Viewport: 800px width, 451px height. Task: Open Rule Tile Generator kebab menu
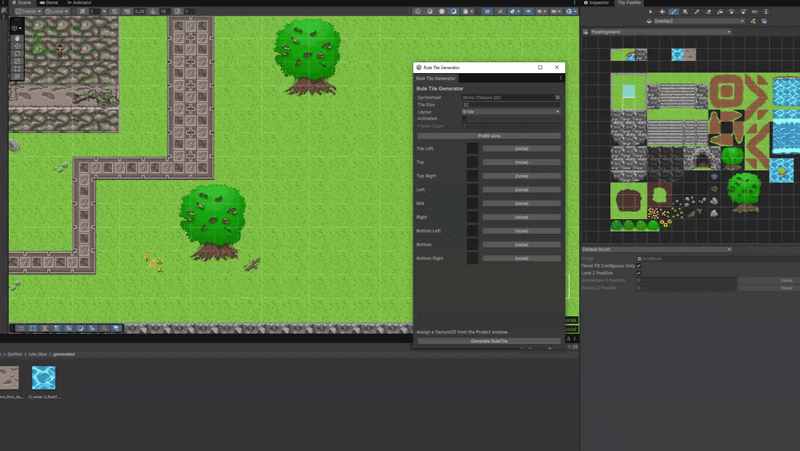click(x=561, y=78)
